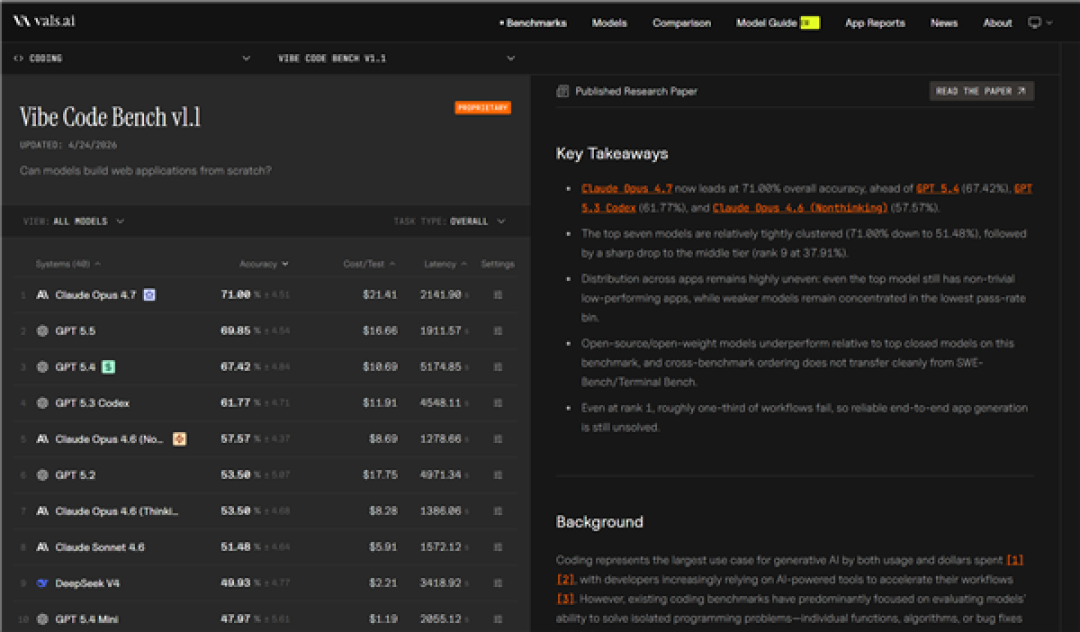Click the published research paper document icon

coord(563,91)
